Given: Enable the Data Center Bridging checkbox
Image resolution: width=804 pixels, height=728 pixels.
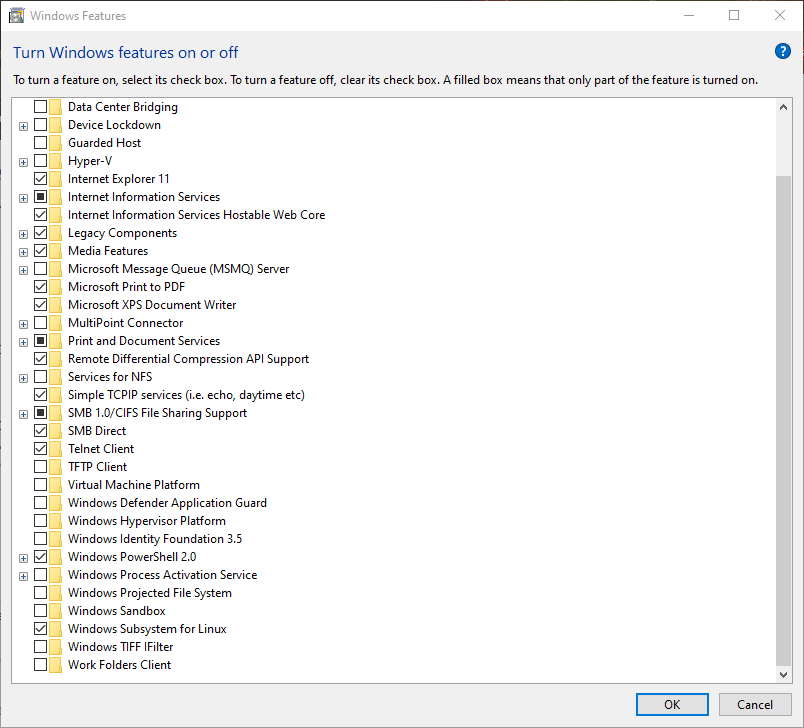Looking at the screenshot, I should [41, 107].
